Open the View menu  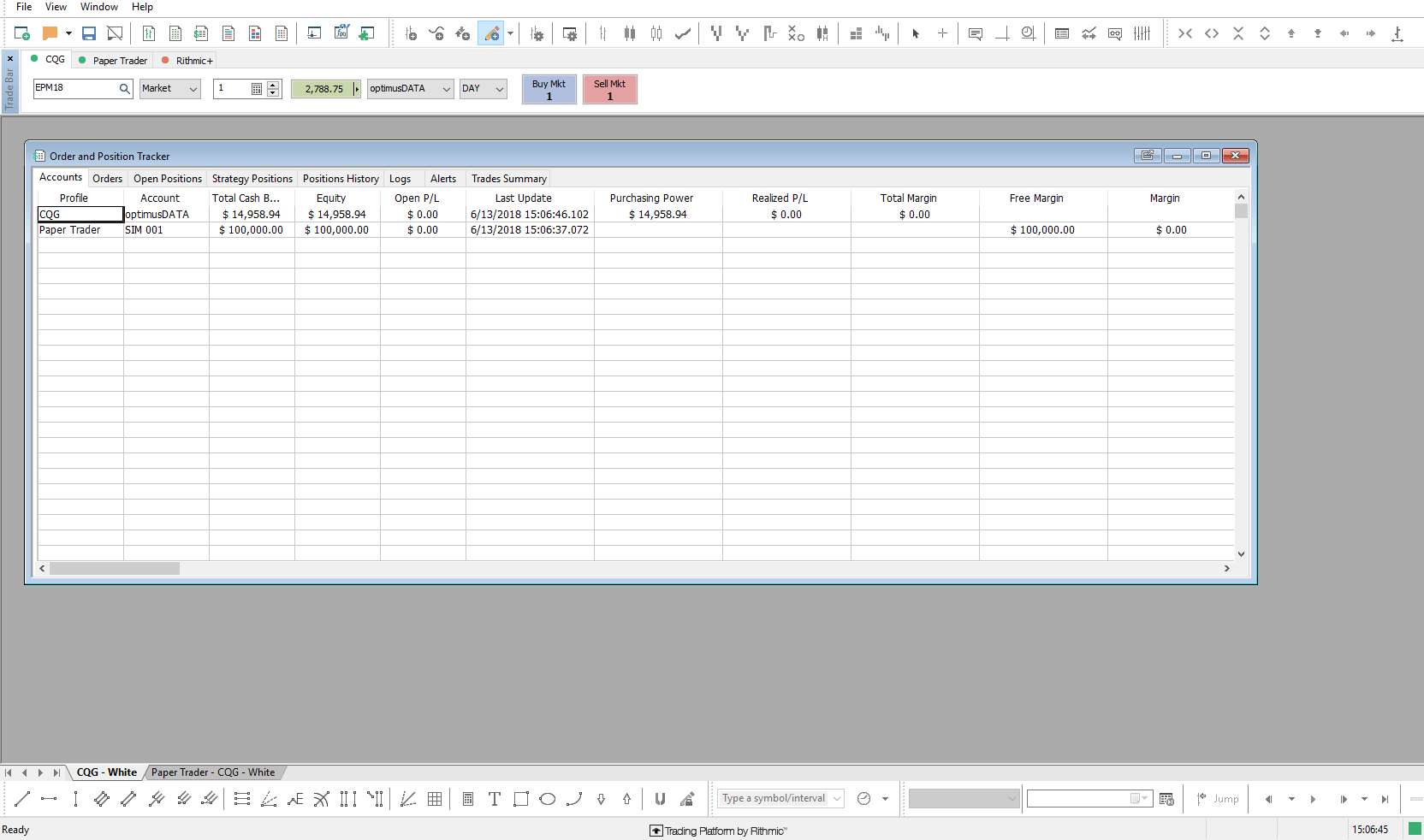click(x=56, y=7)
